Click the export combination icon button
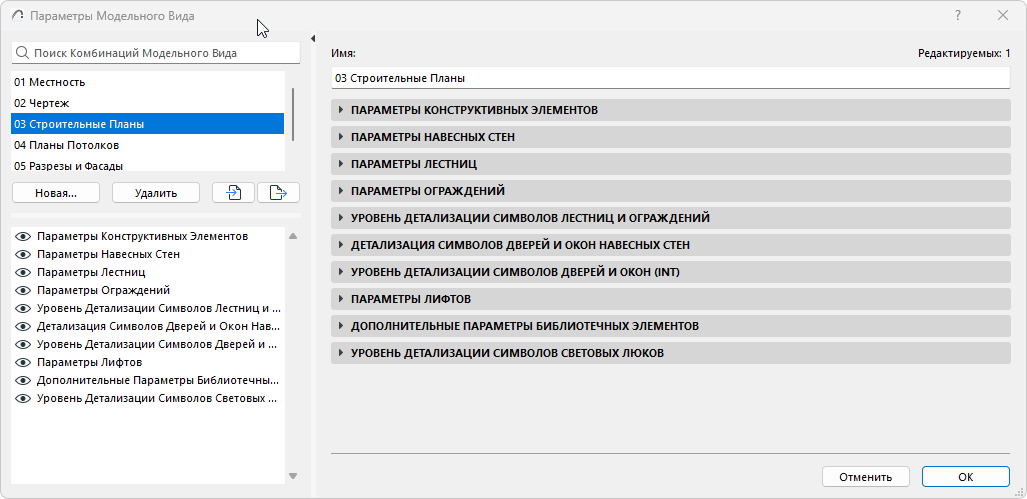 point(278,193)
